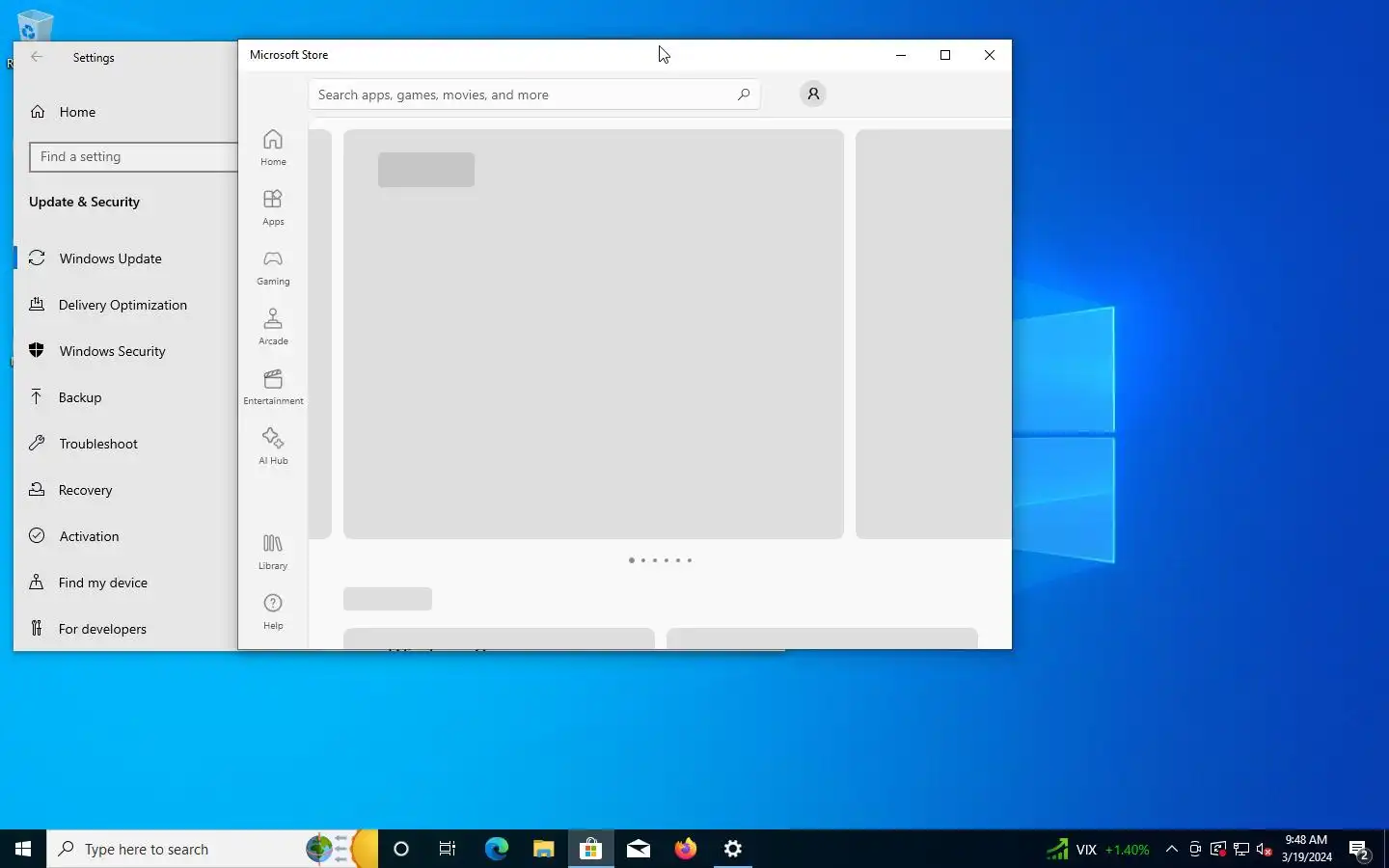Open Help in Microsoft Store sidebar
1389x868 pixels.
(x=273, y=611)
